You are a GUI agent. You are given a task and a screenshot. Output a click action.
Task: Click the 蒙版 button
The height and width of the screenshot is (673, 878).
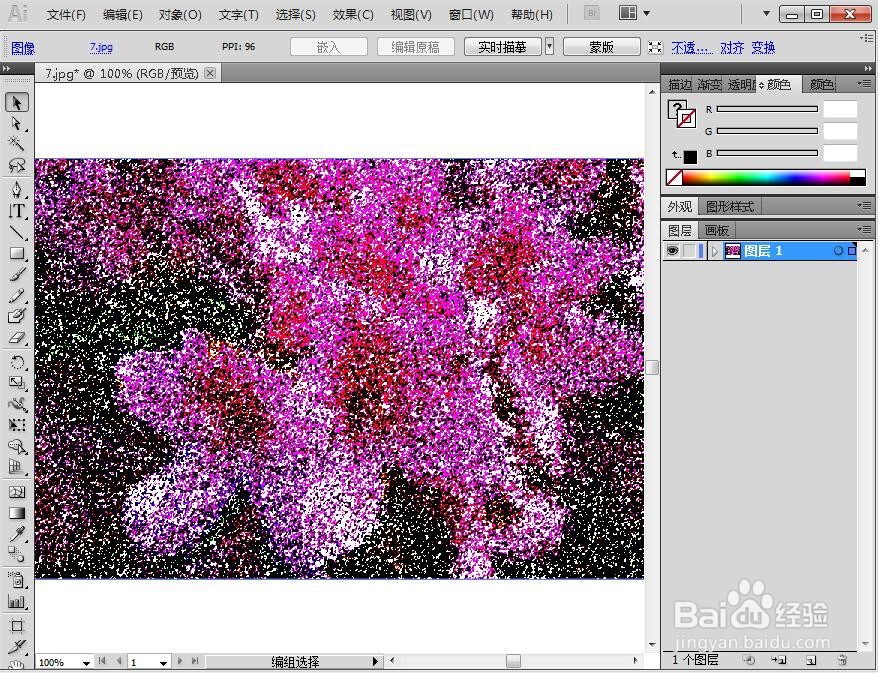coord(601,46)
